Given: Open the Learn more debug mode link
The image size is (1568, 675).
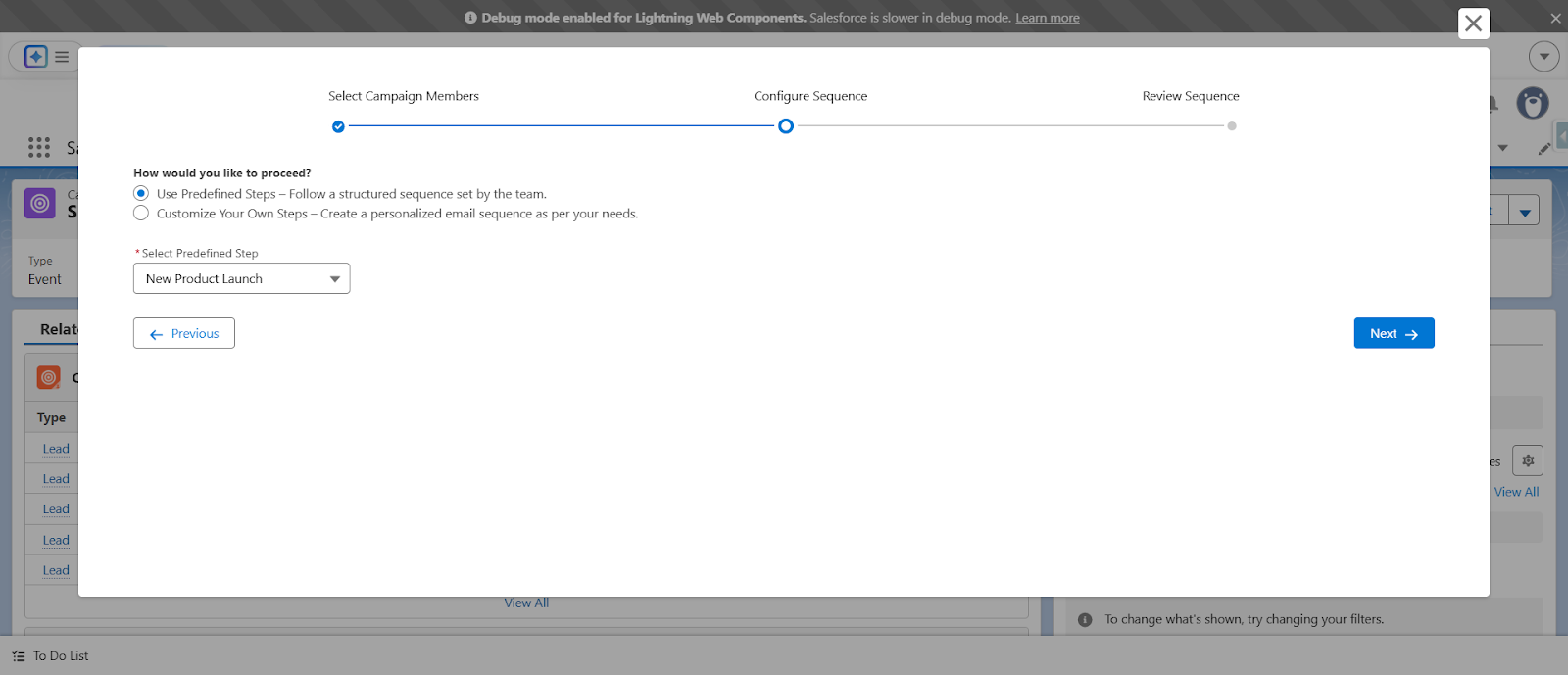Looking at the screenshot, I should pos(1047,18).
